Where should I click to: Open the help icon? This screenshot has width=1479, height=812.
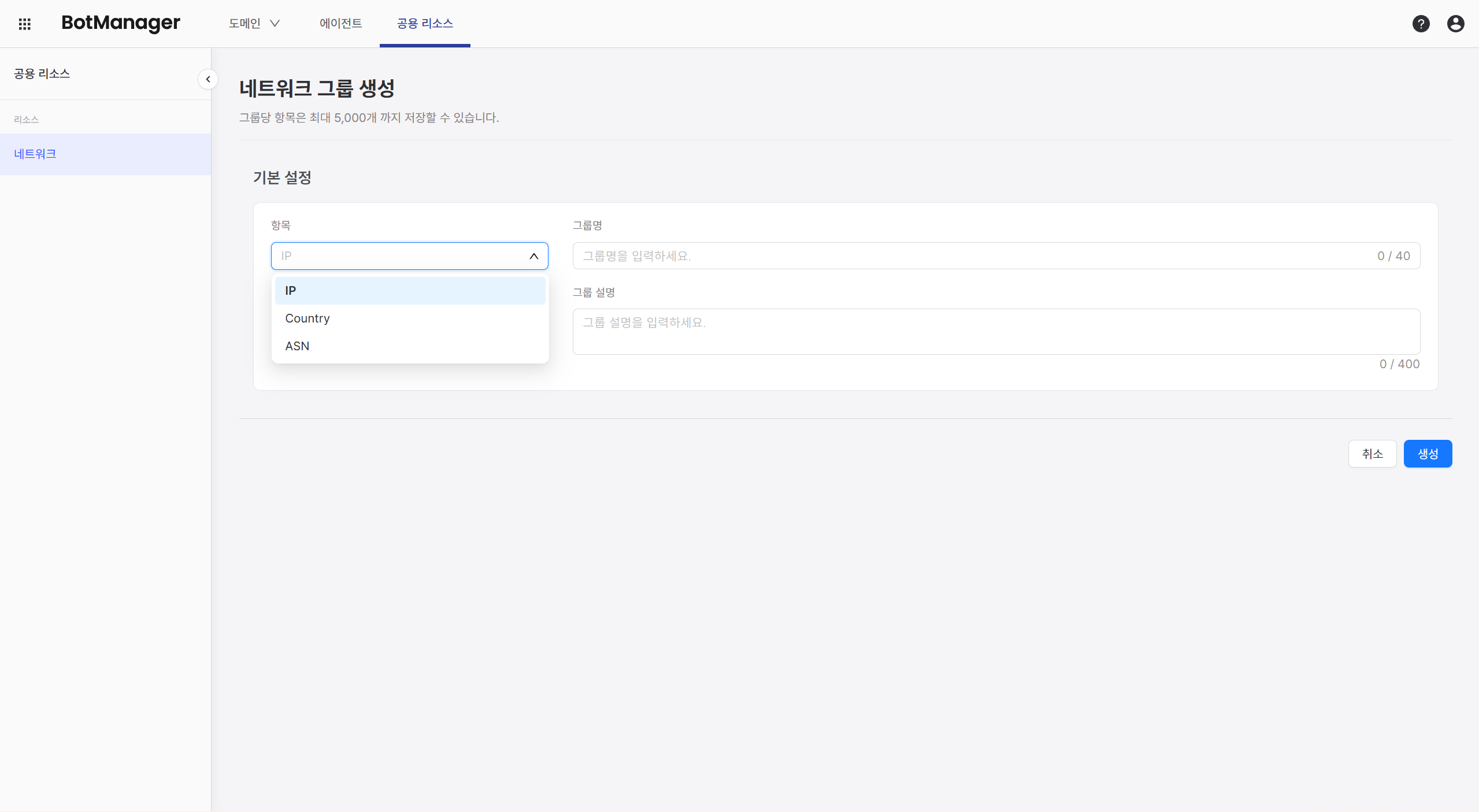[1421, 24]
